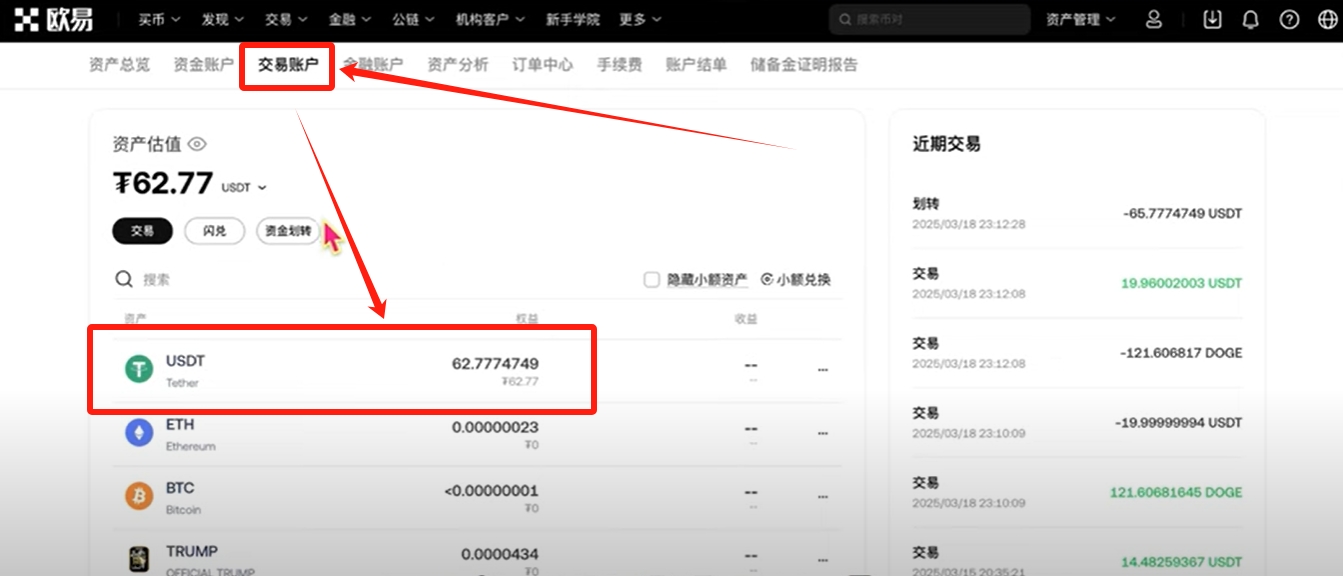
Task: Switch to the 资金账户 tab
Action: click(204, 64)
